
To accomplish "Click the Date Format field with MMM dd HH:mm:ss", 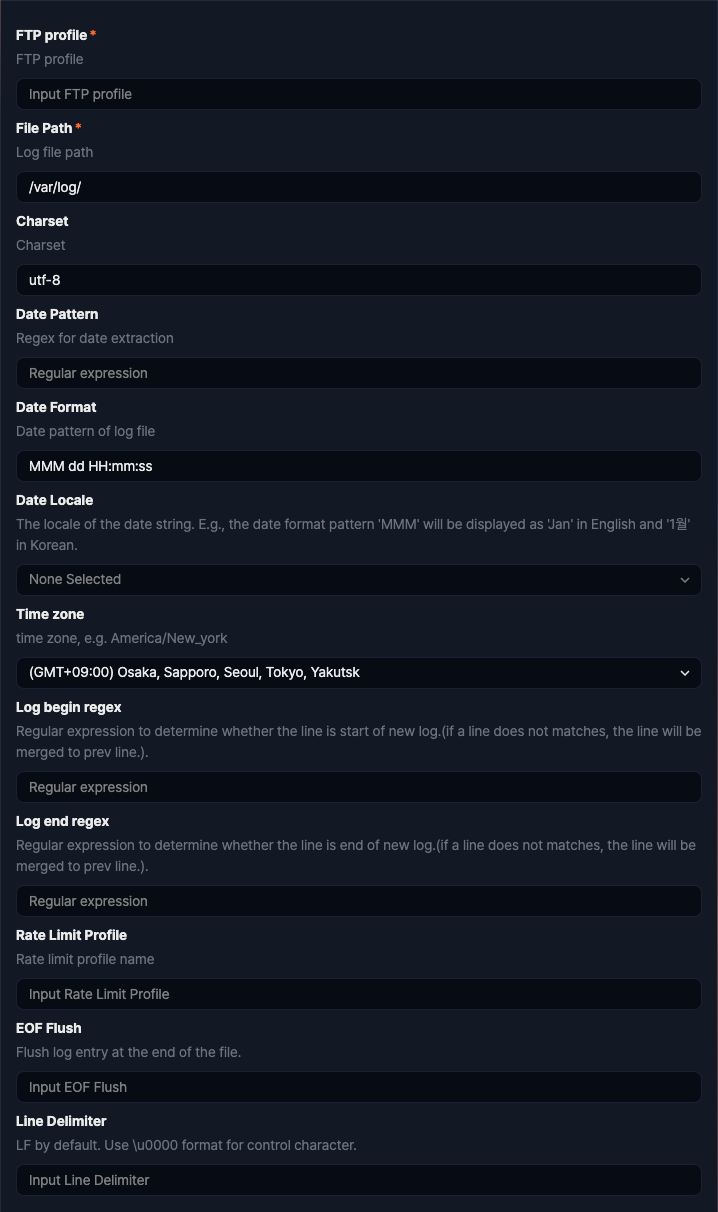I will coord(359,465).
